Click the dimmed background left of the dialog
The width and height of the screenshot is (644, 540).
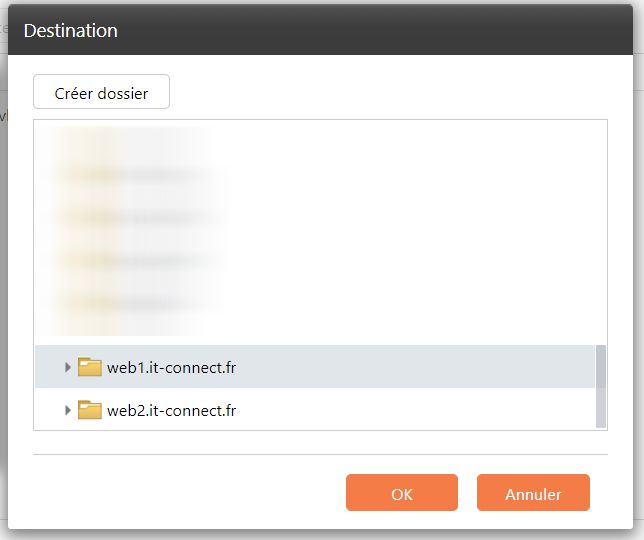(x=3, y=300)
